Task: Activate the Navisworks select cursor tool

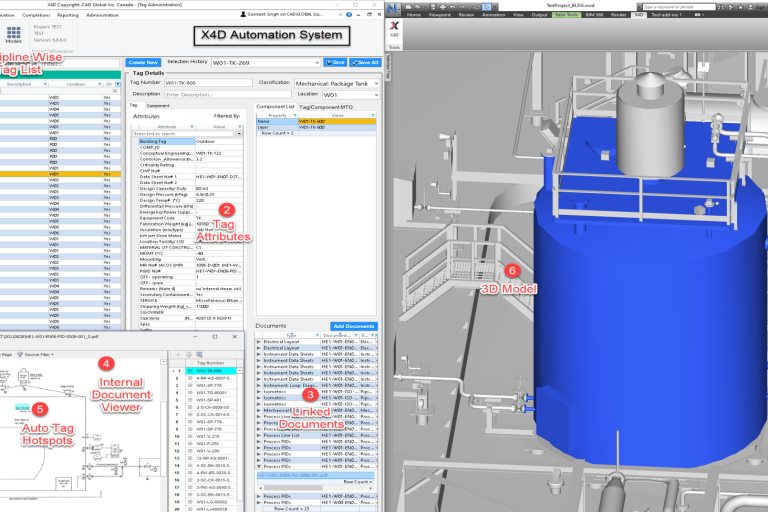Action: (487, 7)
